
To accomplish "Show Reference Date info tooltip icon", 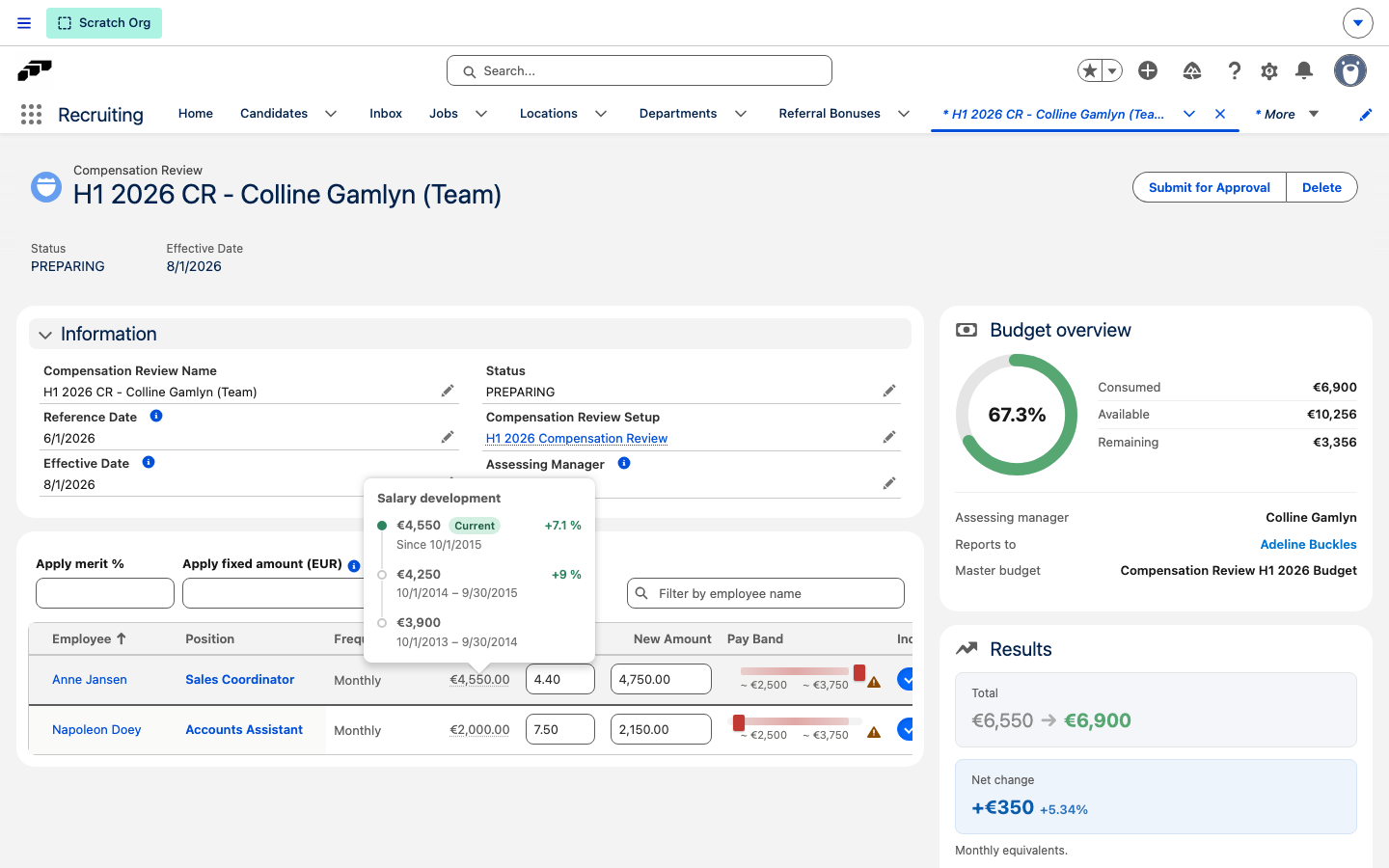I will pos(156,416).
